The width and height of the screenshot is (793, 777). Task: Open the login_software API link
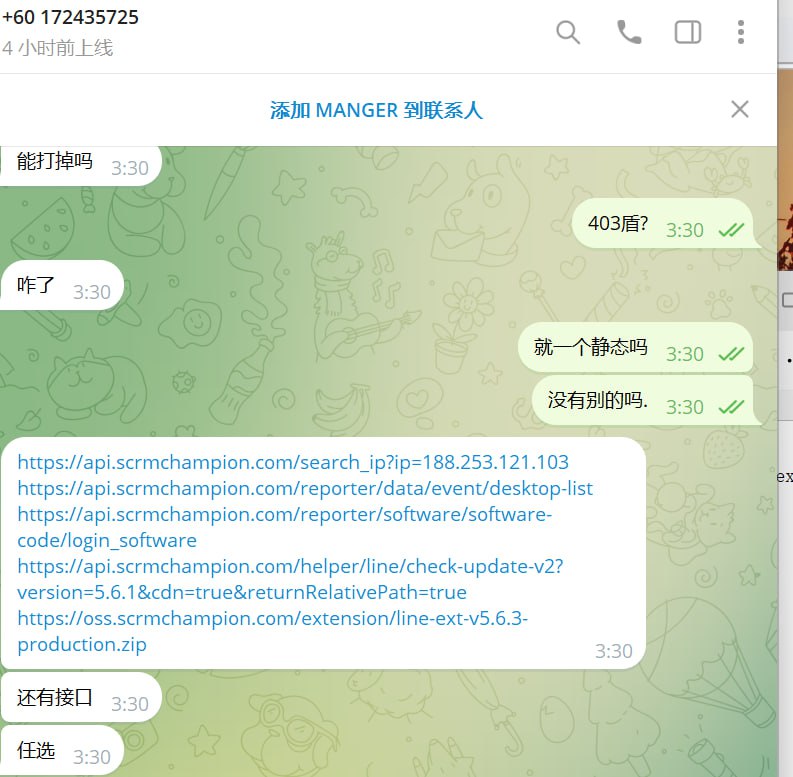[x=284, y=528]
